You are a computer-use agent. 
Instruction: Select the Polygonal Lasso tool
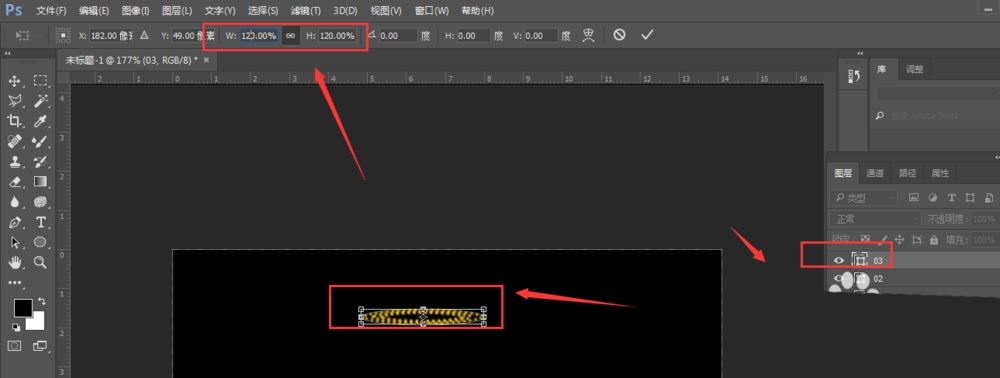pyautogui.click(x=14, y=101)
